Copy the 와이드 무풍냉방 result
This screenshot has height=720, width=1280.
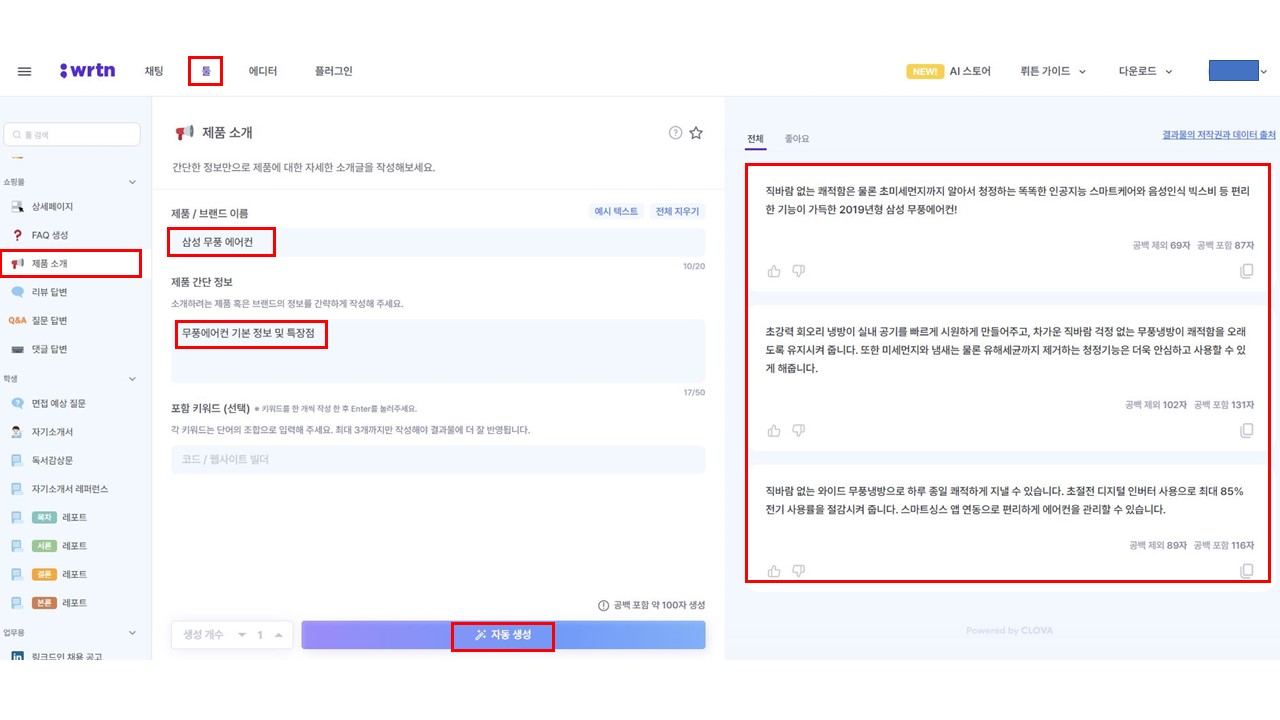click(x=1246, y=571)
